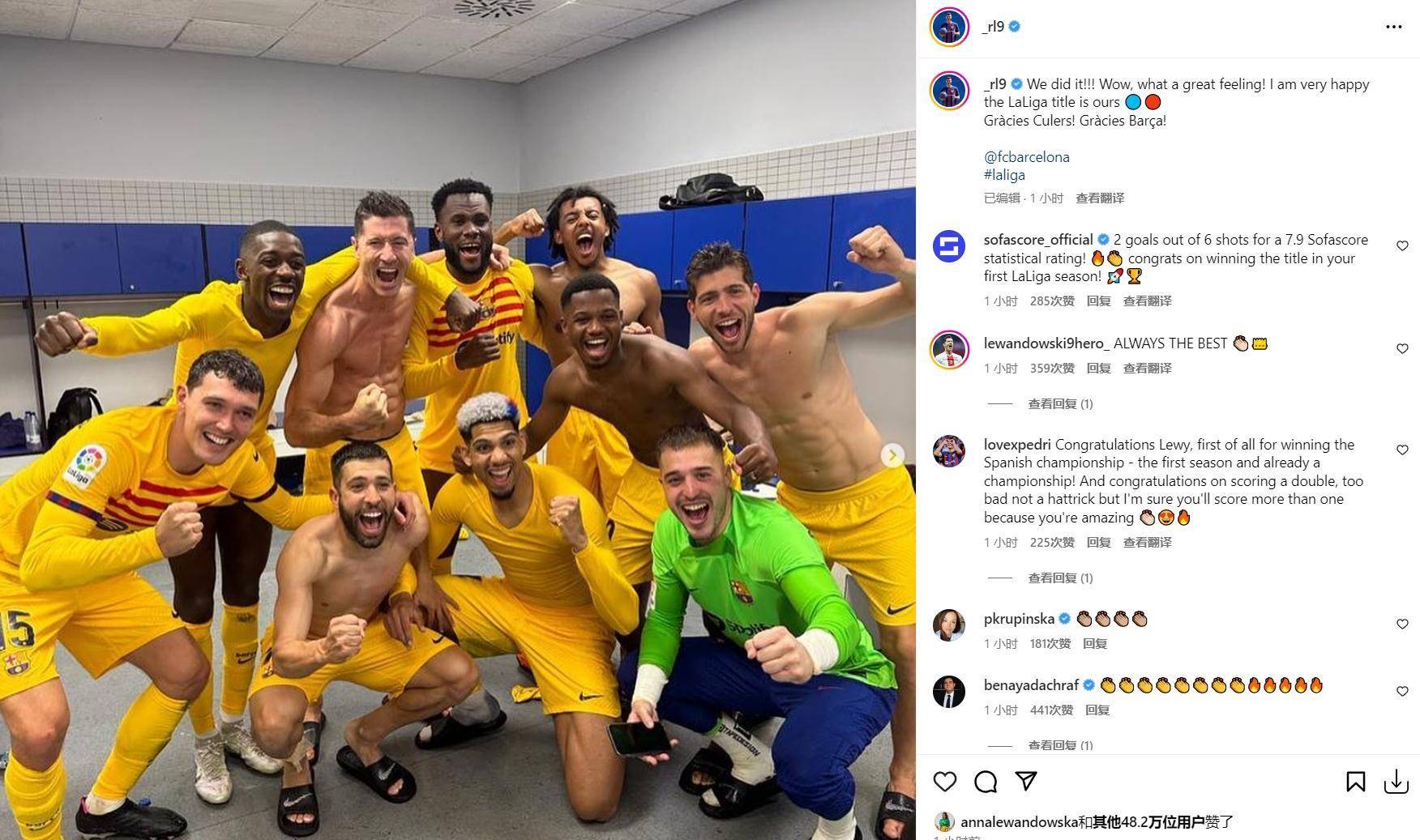Save the post with bookmark icon

(1355, 782)
